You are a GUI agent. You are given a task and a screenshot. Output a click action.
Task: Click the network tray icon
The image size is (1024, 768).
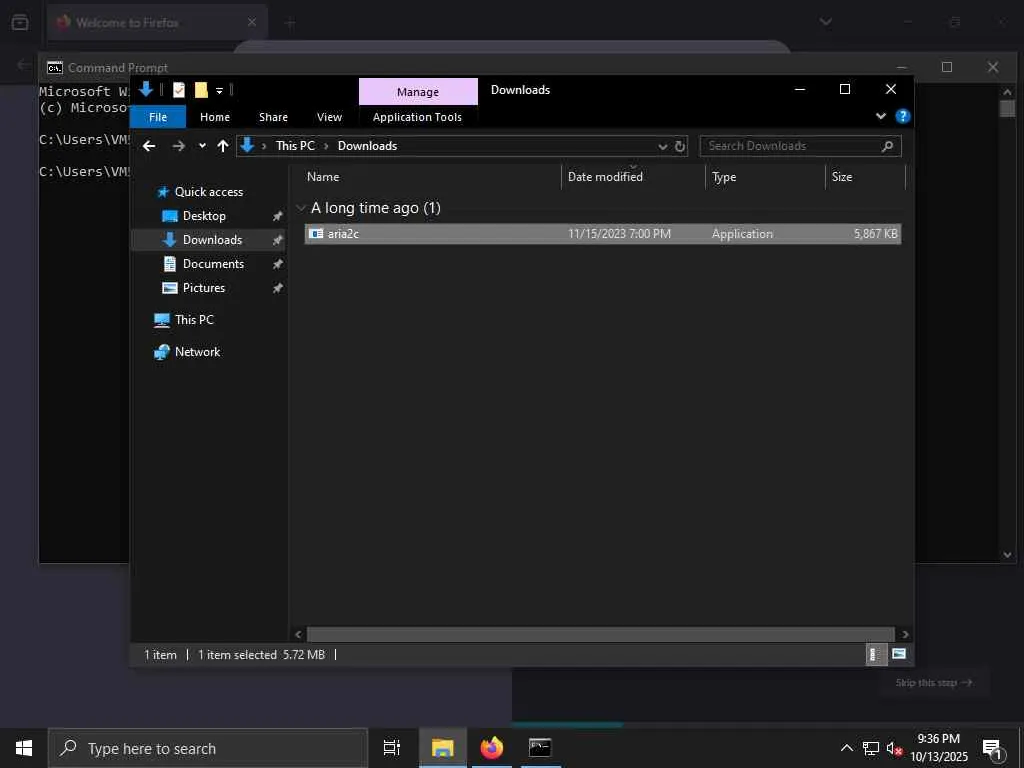pyautogui.click(x=871, y=748)
